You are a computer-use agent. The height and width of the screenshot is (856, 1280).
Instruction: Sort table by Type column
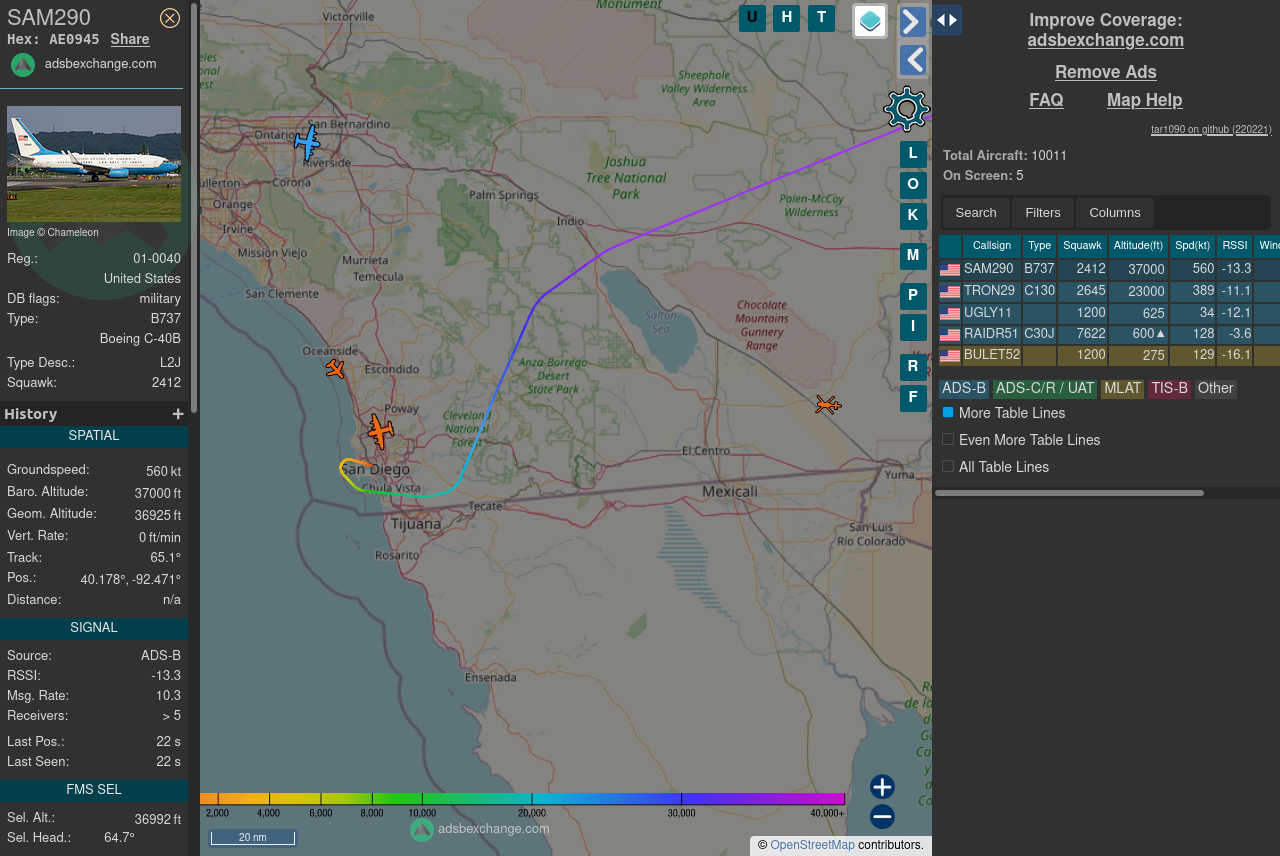tap(1040, 246)
